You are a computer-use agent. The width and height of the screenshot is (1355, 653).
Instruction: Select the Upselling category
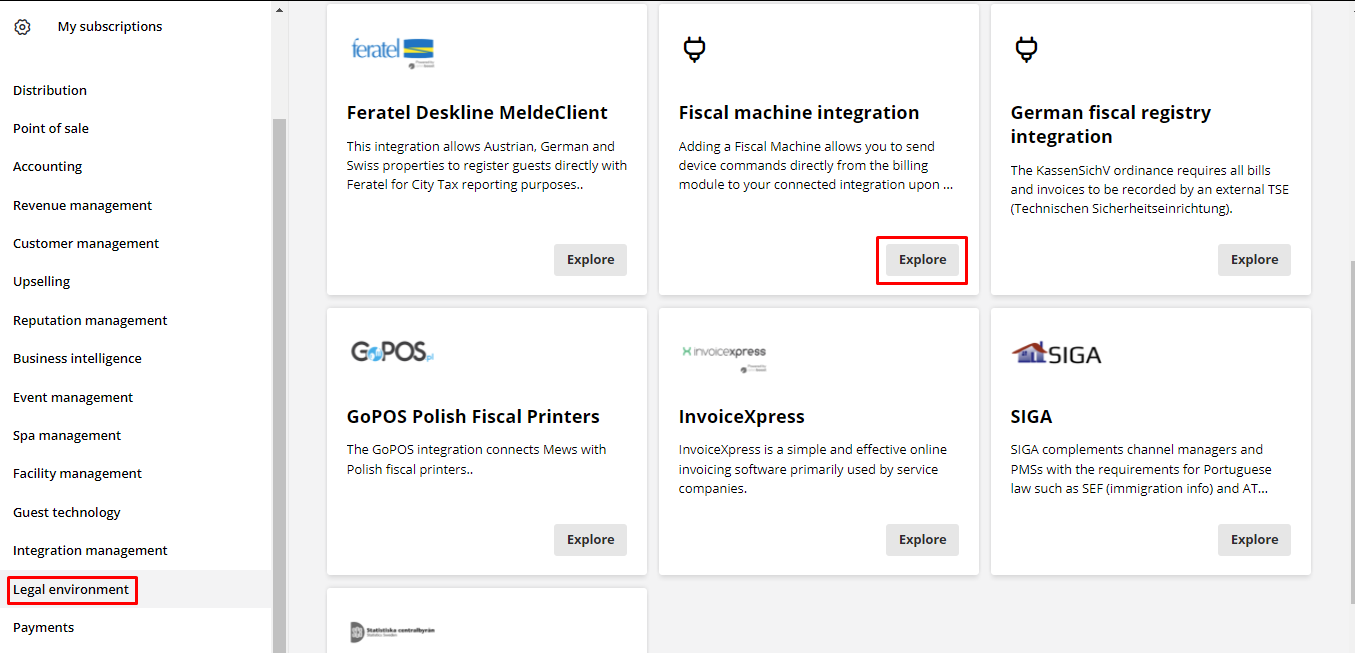(x=41, y=282)
